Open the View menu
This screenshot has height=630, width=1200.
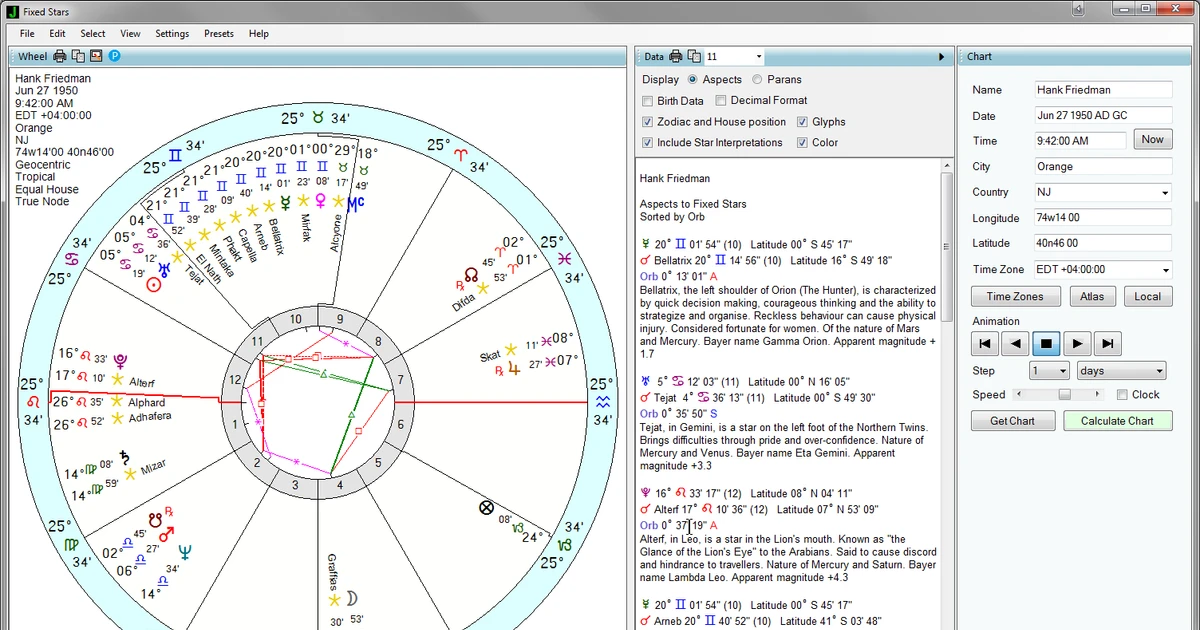click(x=130, y=33)
